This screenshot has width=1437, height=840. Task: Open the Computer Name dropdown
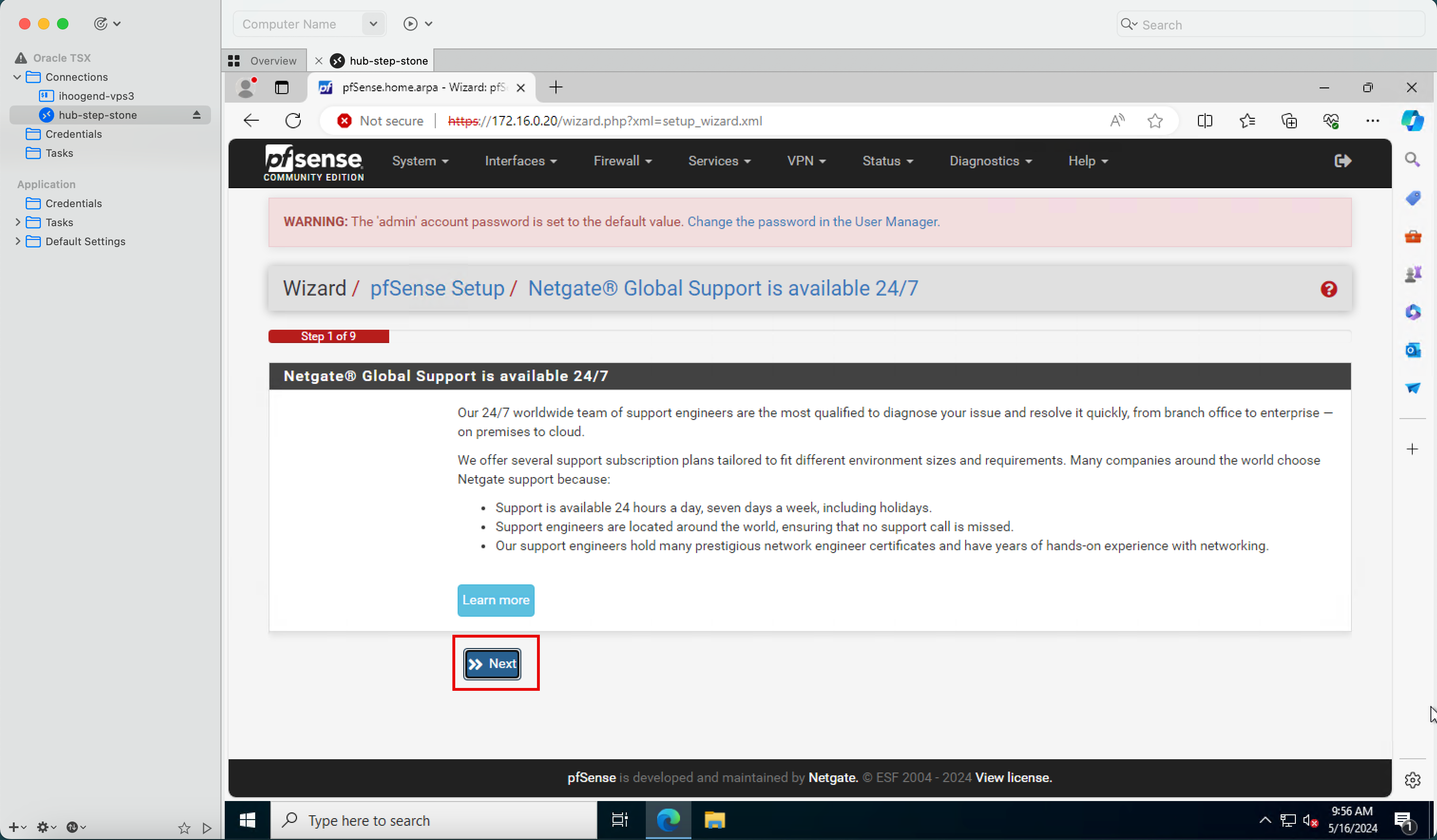point(373,24)
